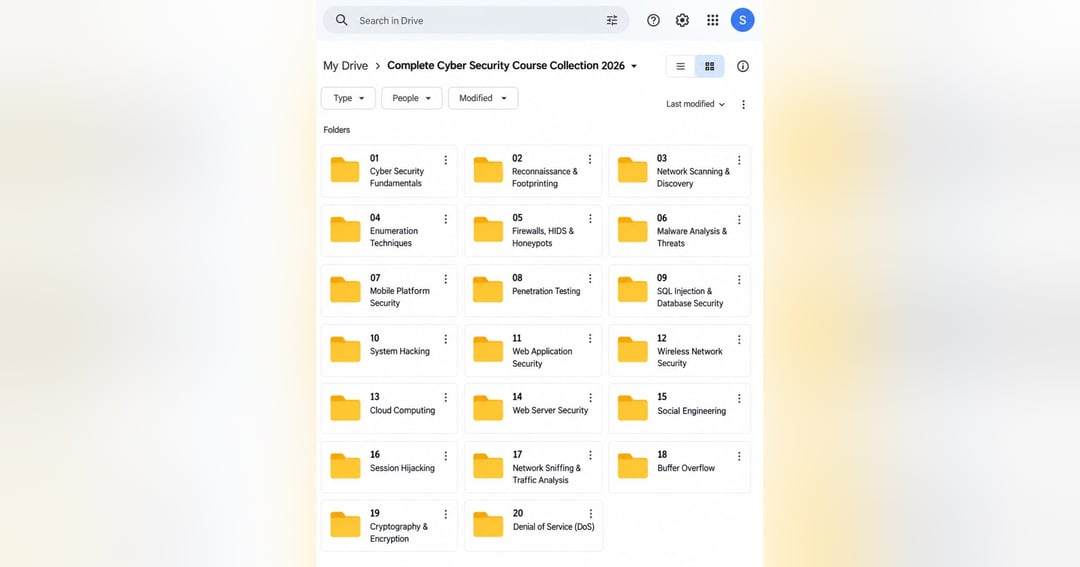Open more actions for 07 Mobile Platform Security

coord(446,279)
